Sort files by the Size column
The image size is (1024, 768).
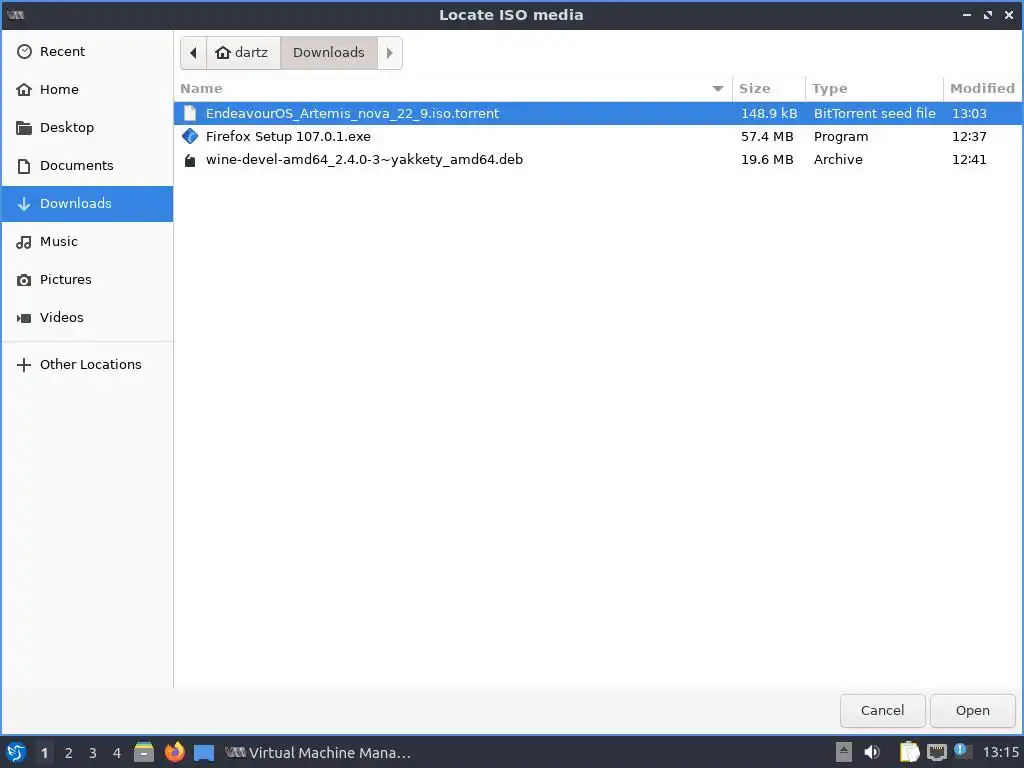(769, 88)
